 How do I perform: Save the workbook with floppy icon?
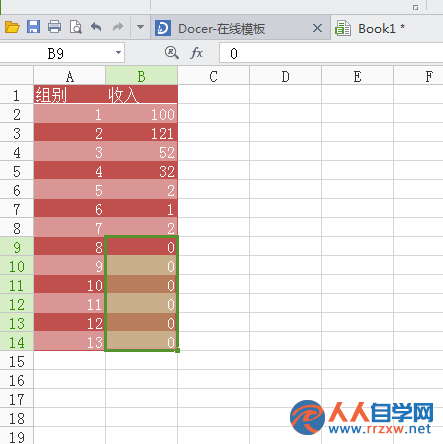pos(33,27)
